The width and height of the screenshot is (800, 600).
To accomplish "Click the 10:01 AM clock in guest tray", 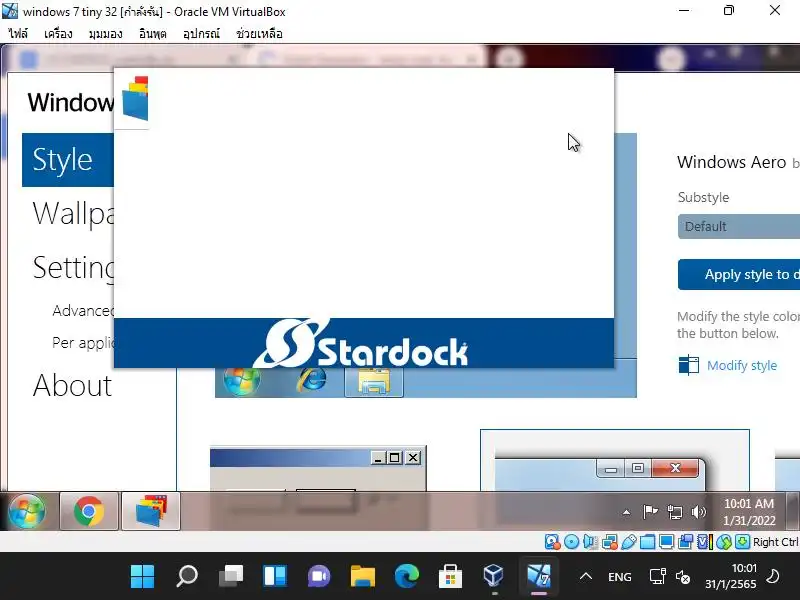I will [x=749, y=512].
